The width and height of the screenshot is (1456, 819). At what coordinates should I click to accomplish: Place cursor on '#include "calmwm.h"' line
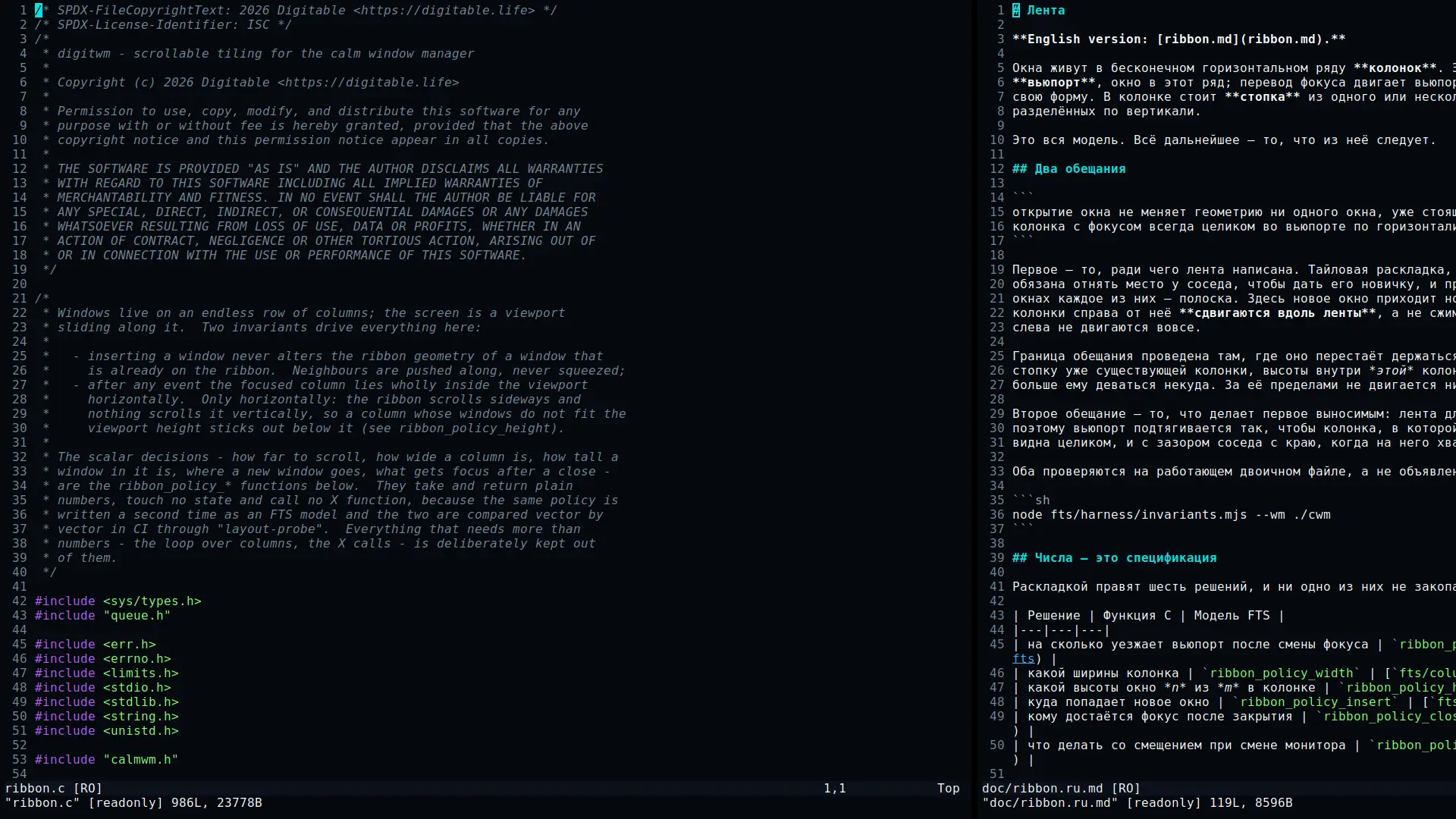click(106, 759)
